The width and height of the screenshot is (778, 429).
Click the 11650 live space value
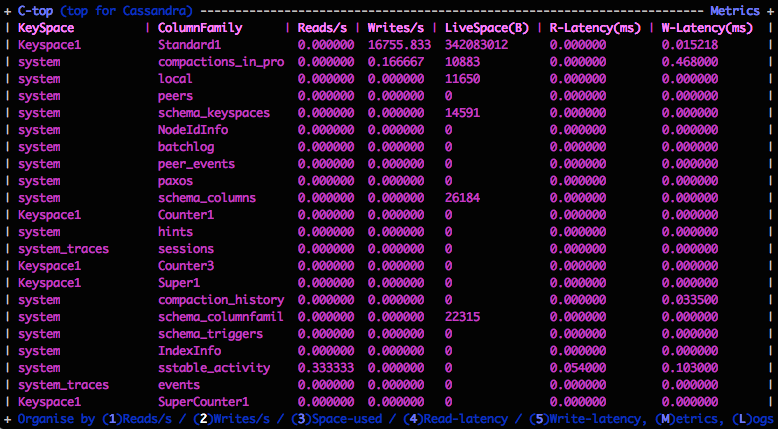(462, 79)
